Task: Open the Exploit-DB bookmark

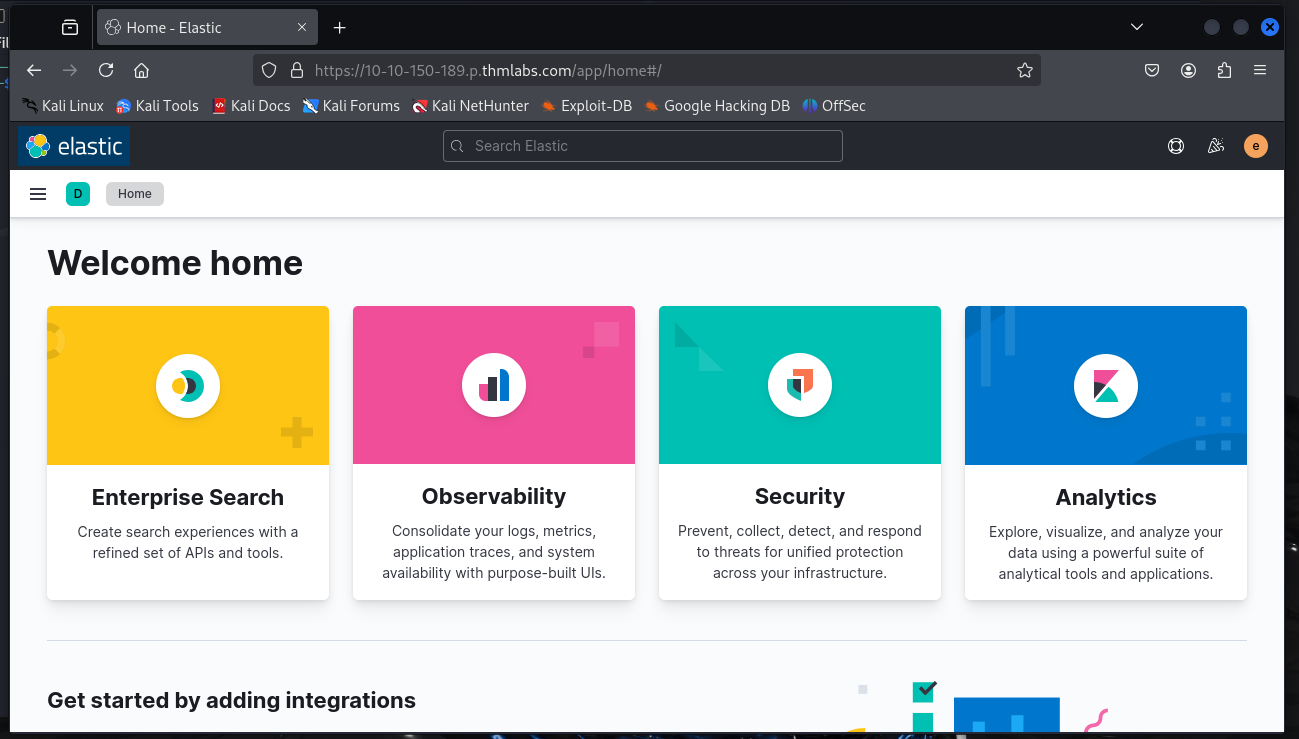Action: [x=587, y=105]
